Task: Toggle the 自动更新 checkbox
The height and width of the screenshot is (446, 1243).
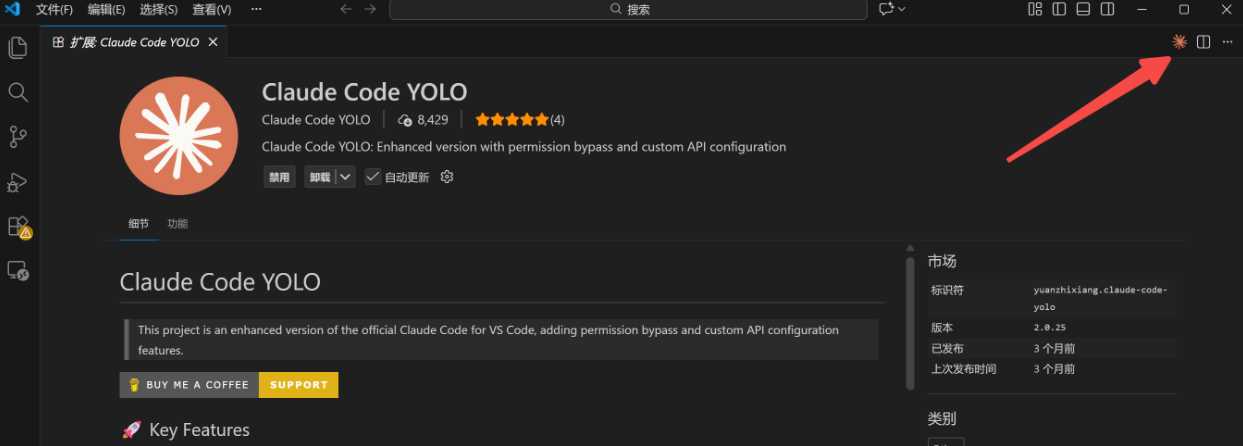Action: pos(373,177)
